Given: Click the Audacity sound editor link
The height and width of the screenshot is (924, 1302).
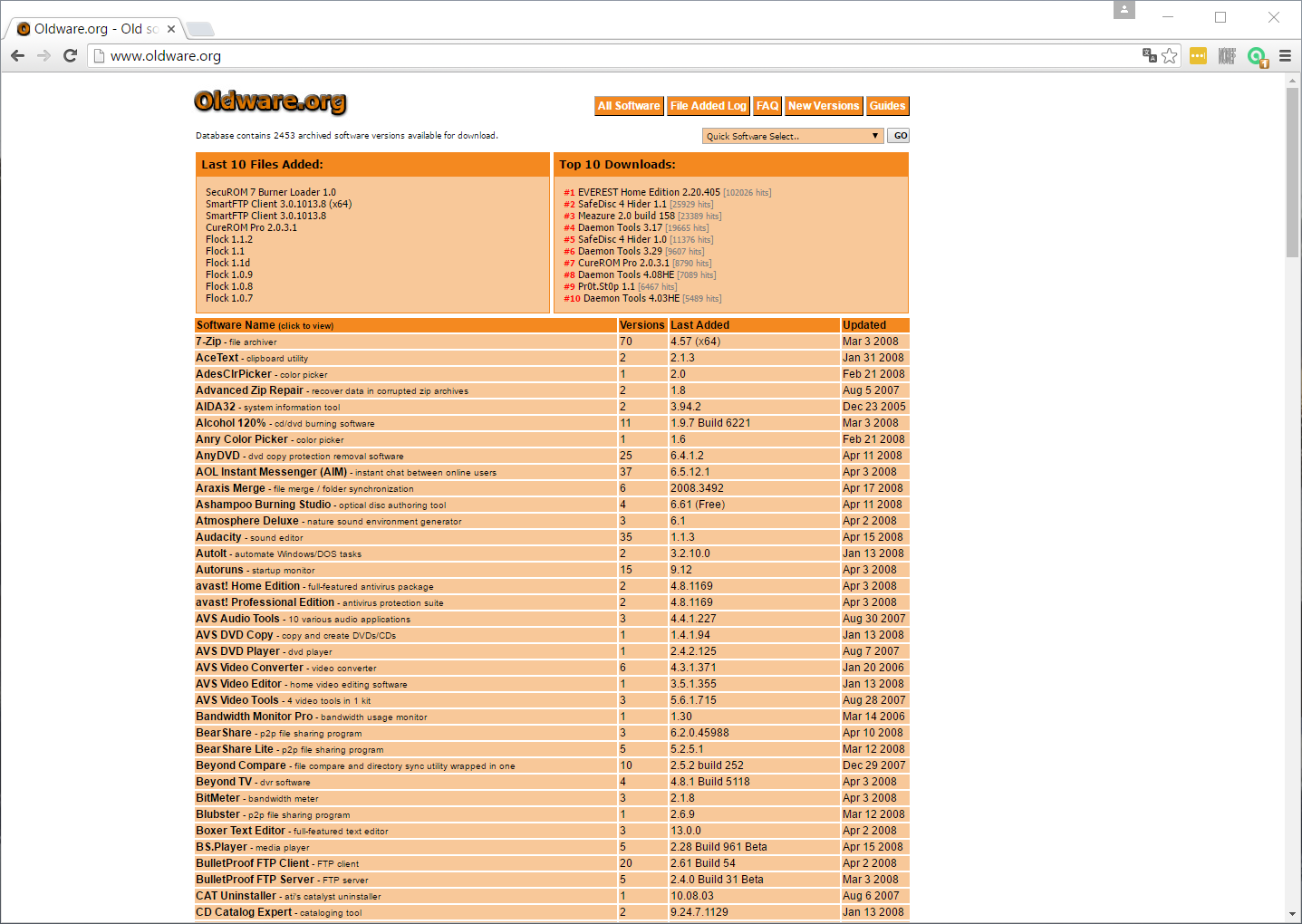Looking at the screenshot, I should pyautogui.click(x=218, y=537).
